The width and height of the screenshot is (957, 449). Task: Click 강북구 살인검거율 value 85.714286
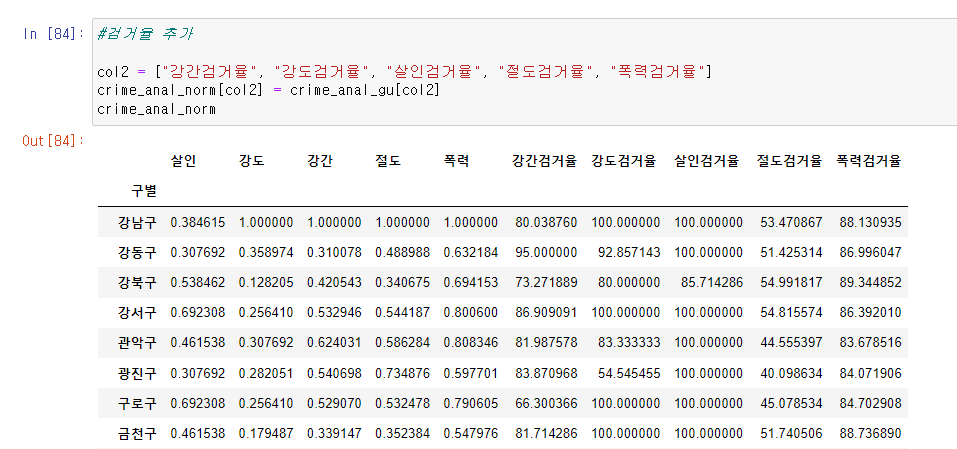712,282
